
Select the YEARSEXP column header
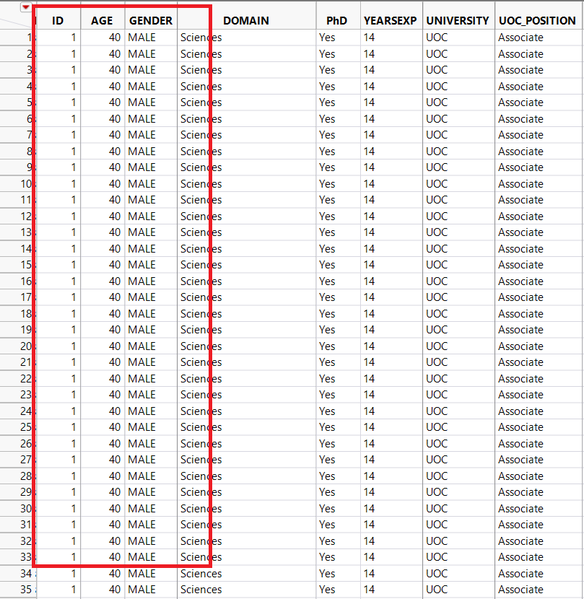(390, 21)
